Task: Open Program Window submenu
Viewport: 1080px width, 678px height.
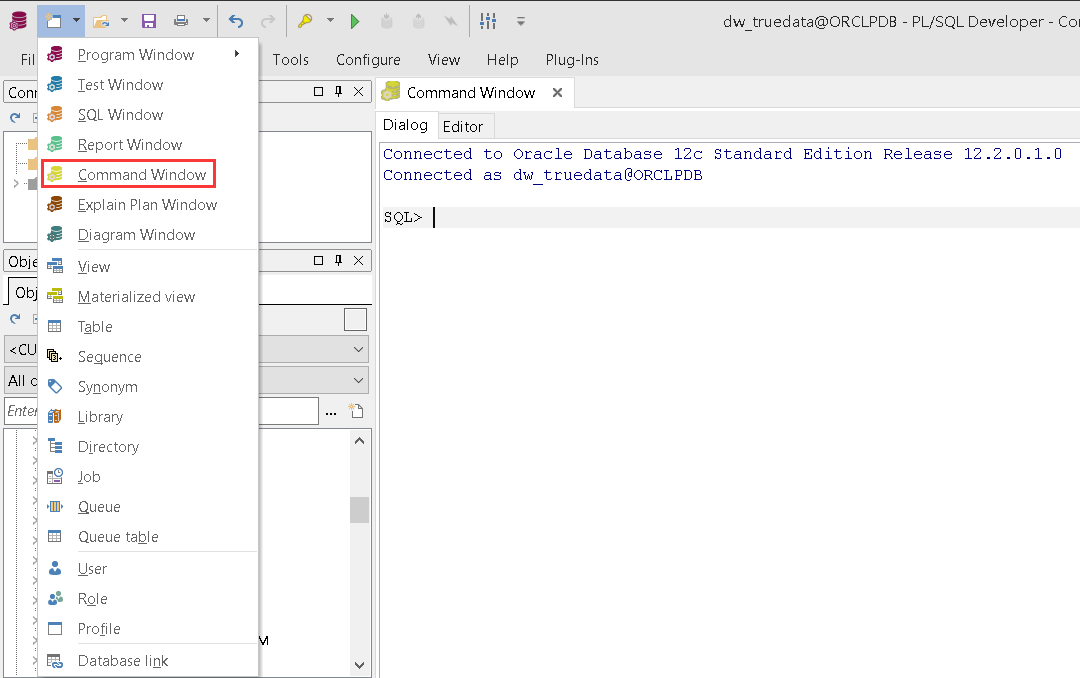Action: [148, 54]
